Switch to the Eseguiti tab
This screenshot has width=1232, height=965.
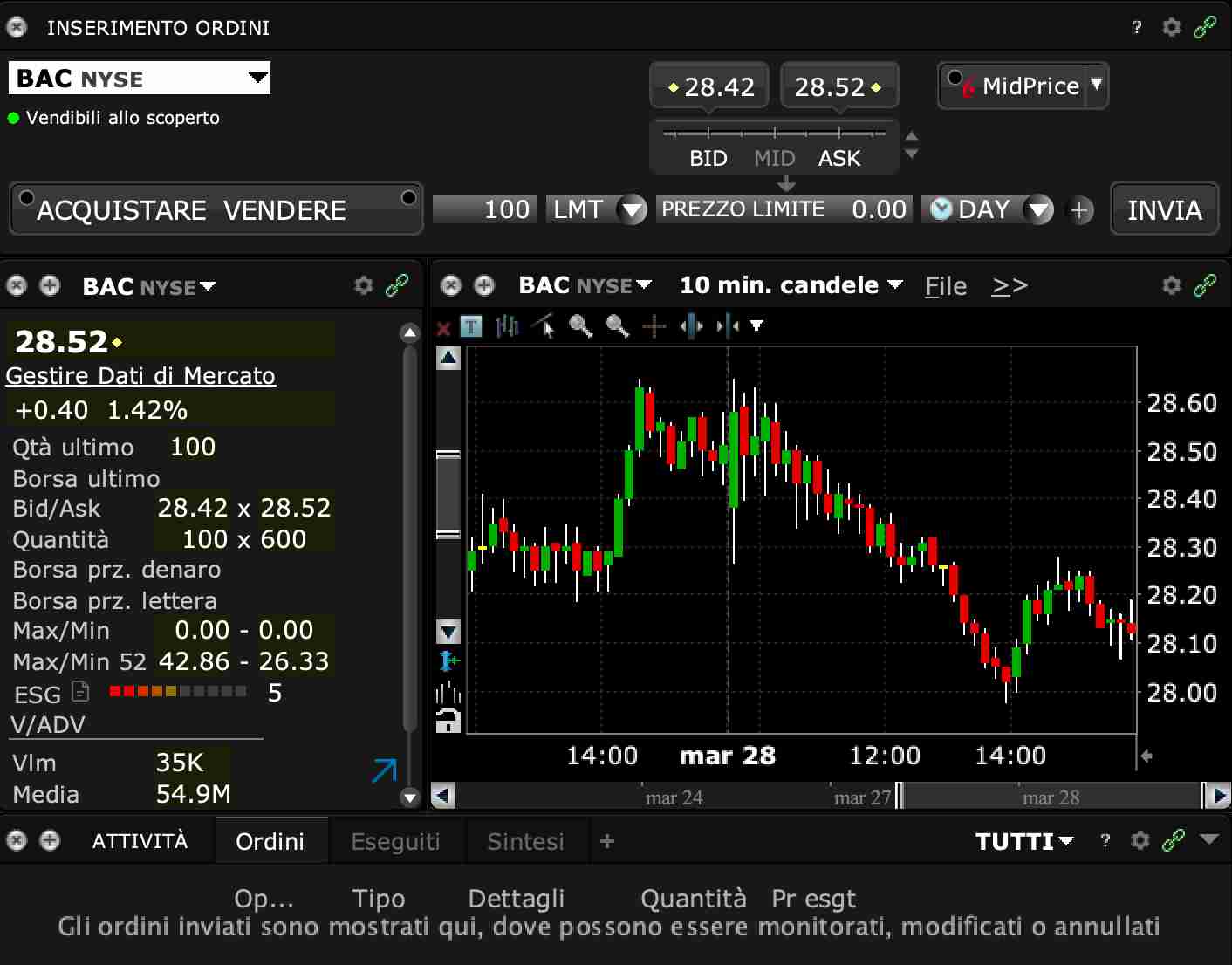coord(395,841)
